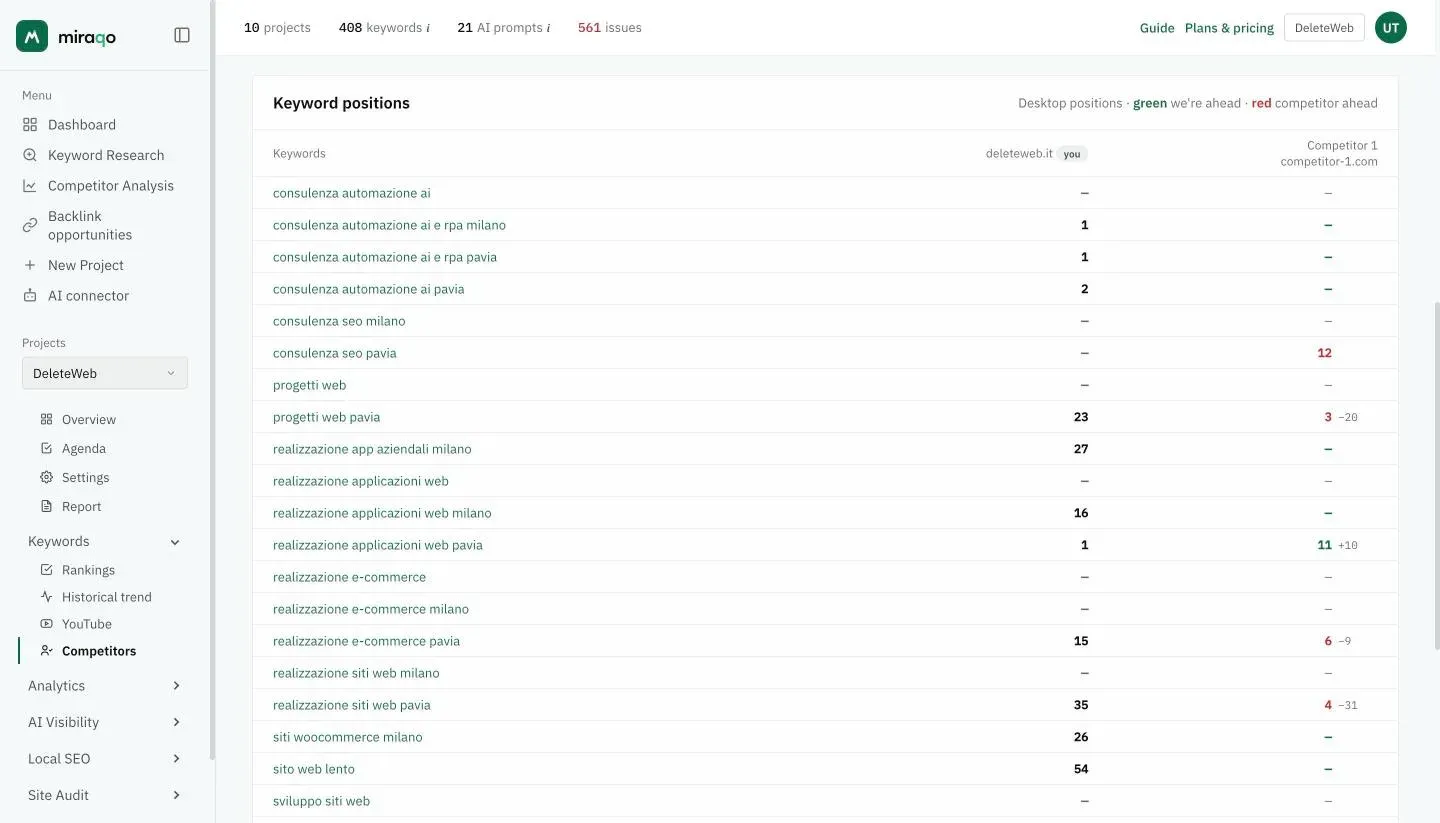Open the Rankings page

click(88, 570)
